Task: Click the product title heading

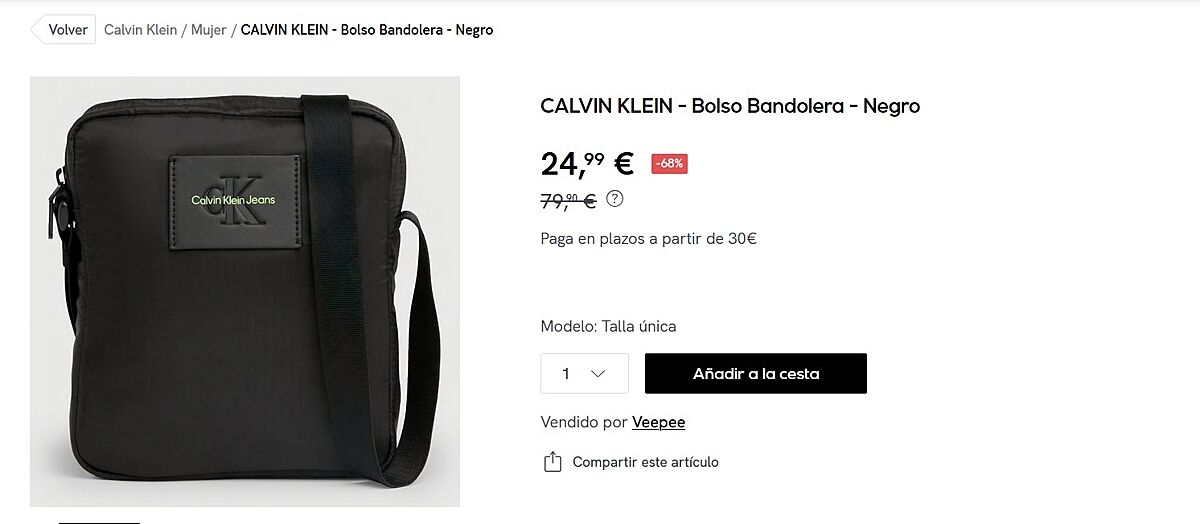Action: pos(730,105)
